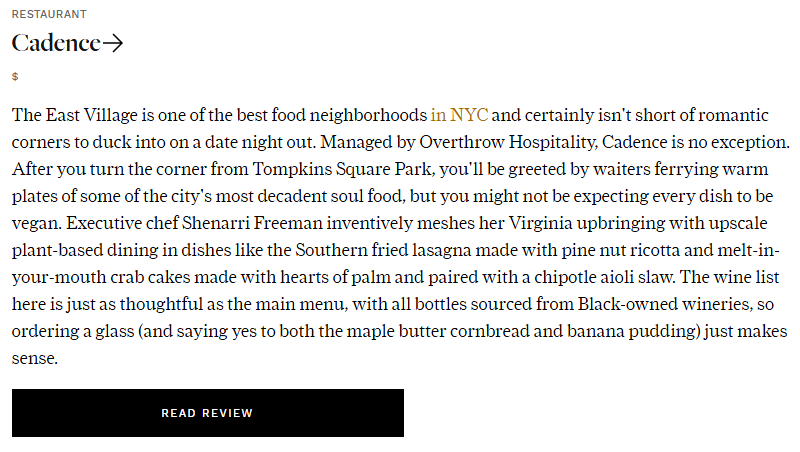Click the arrow icon beside Cadence
The height and width of the screenshot is (452, 800).
click(112, 44)
